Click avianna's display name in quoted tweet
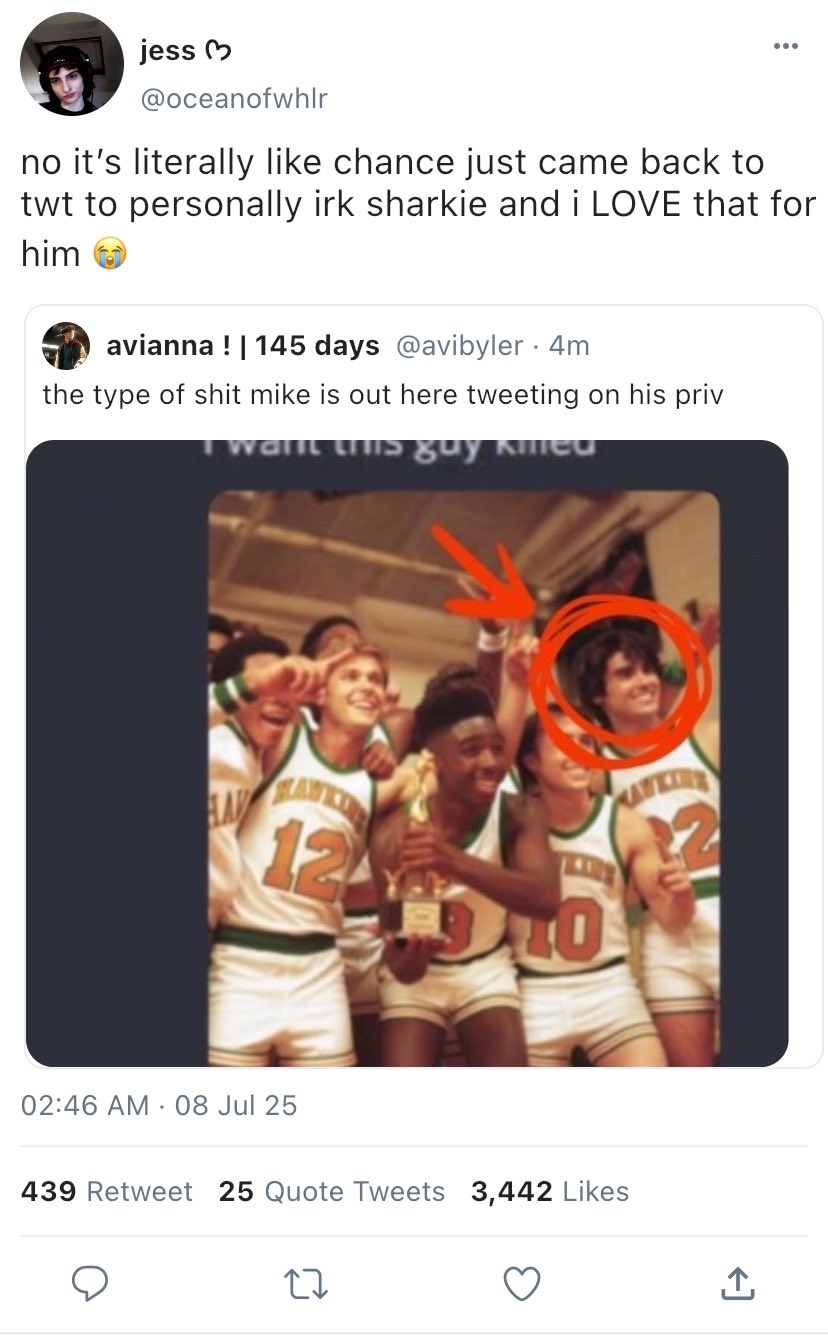Image resolution: width=828 pixels, height=1338 pixels. point(243,346)
